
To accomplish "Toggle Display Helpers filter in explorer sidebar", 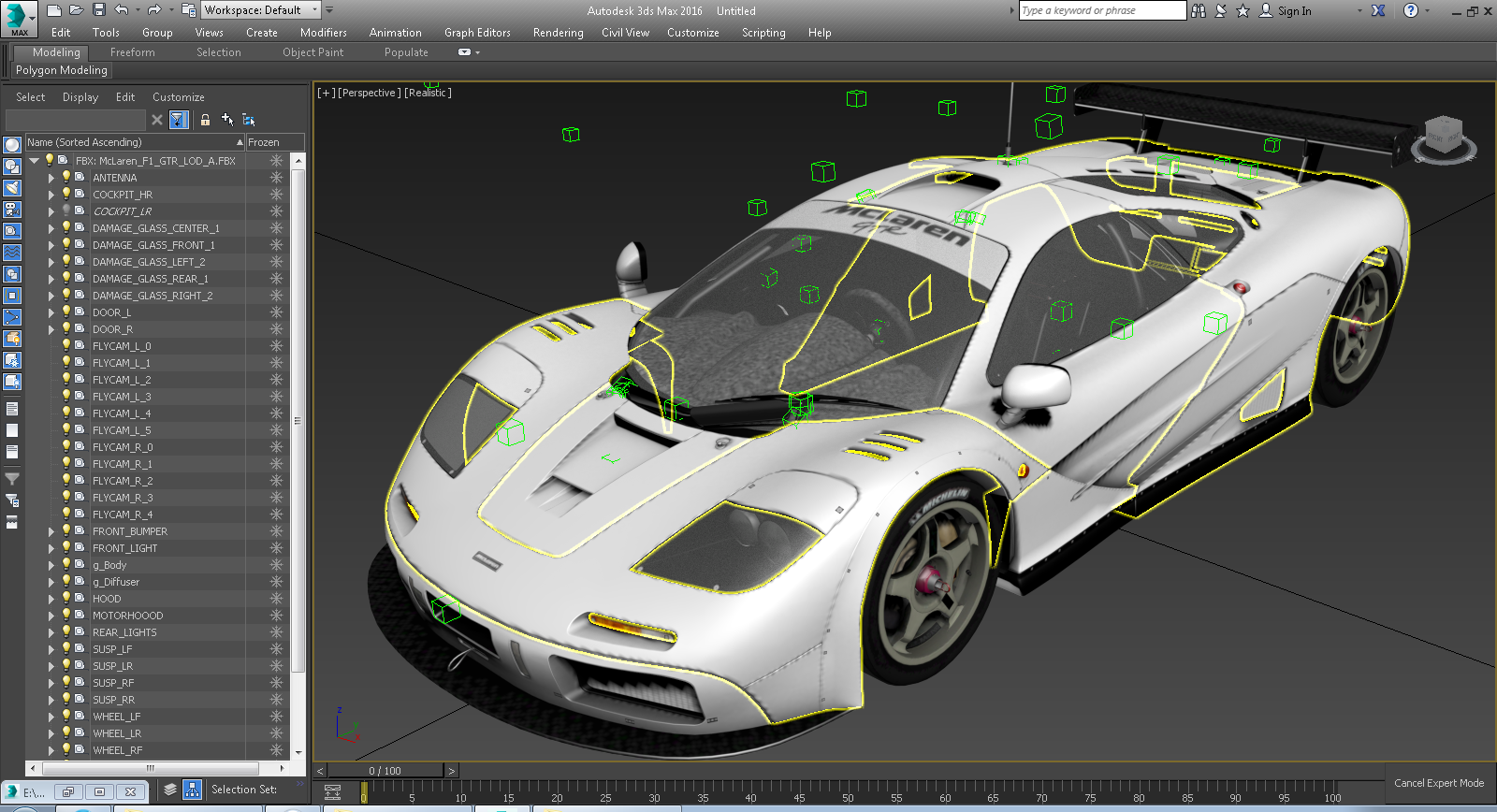I will (12, 231).
